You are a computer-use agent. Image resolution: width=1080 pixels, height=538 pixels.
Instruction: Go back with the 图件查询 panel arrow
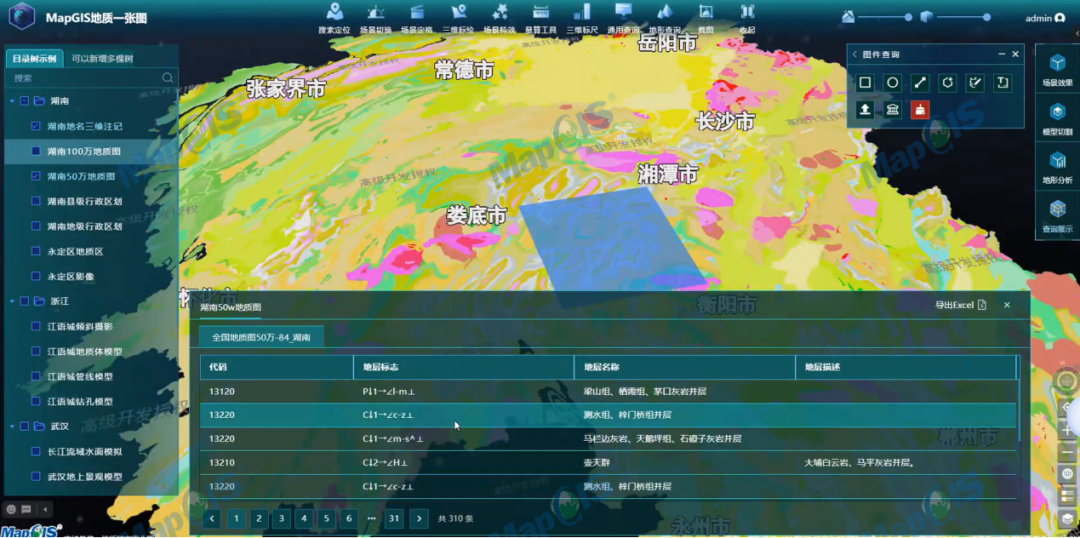[x=855, y=54]
